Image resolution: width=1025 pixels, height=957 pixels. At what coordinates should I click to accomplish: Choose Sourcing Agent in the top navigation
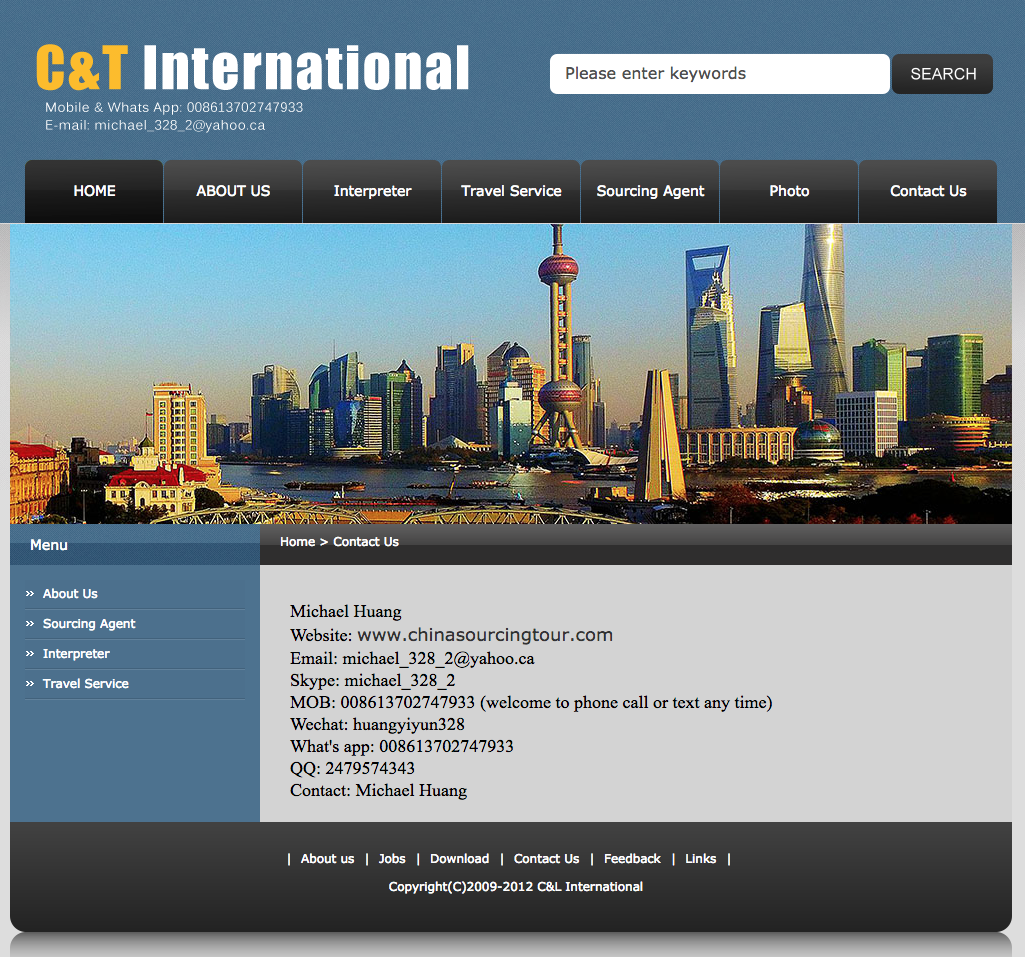[650, 191]
